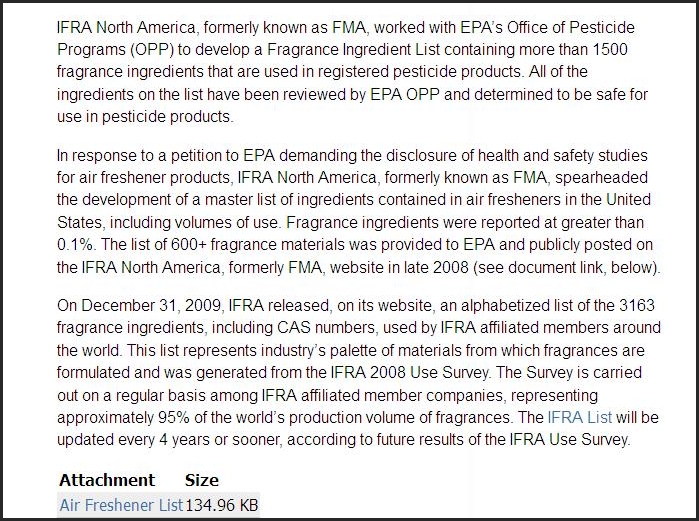This screenshot has height=521, width=699.
Task: Open the IFRA List hyperlink
Action: point(579,418)
